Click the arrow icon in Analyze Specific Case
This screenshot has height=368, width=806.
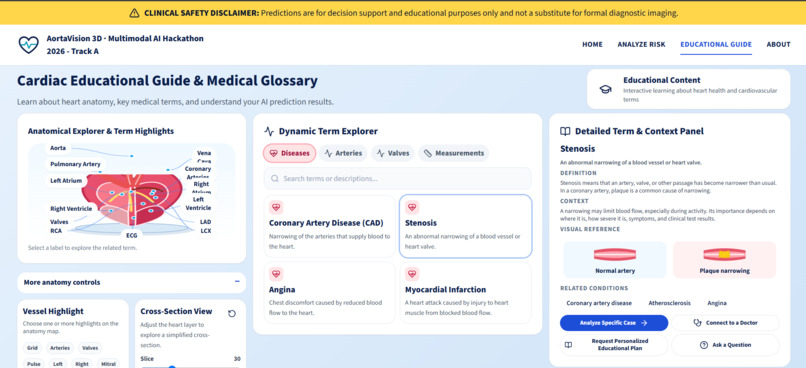[644, 323]
